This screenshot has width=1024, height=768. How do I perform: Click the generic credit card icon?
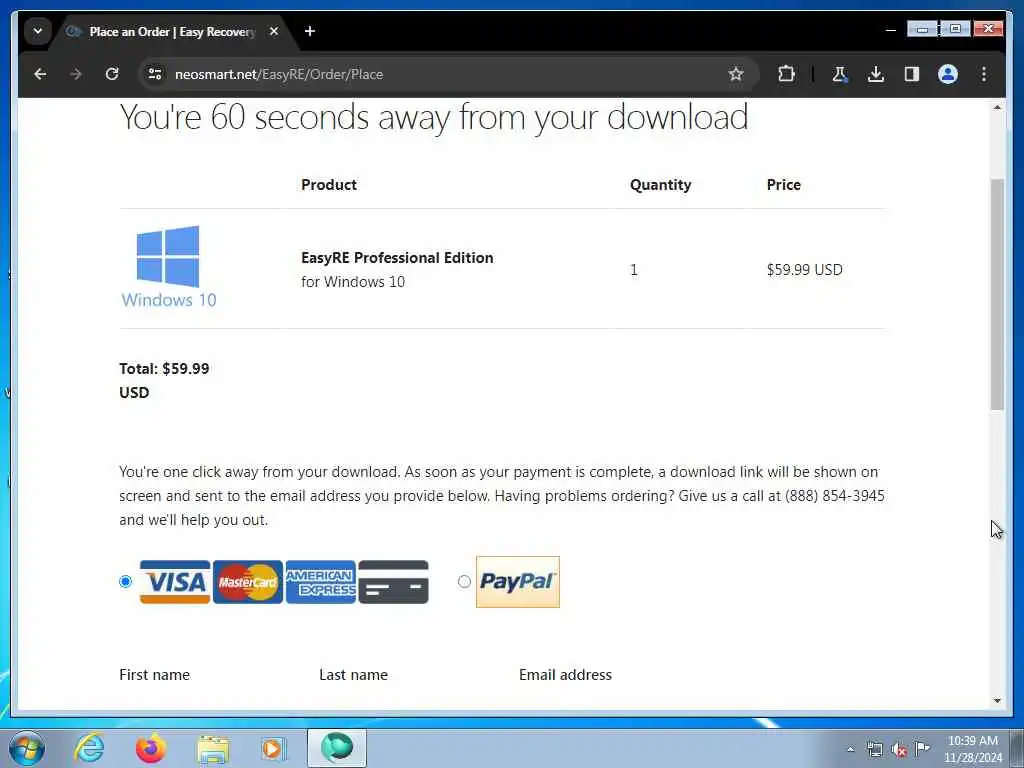394,582
